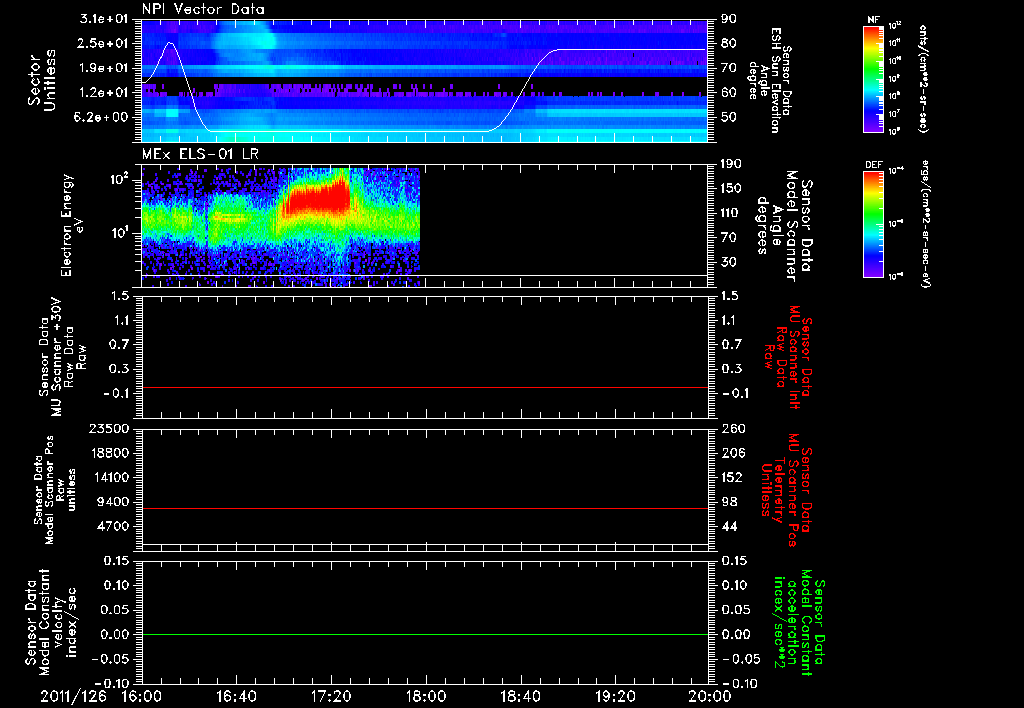Click the 23500 scanner position tick label
Screen dimensions: 1024x708
point(110,428)
